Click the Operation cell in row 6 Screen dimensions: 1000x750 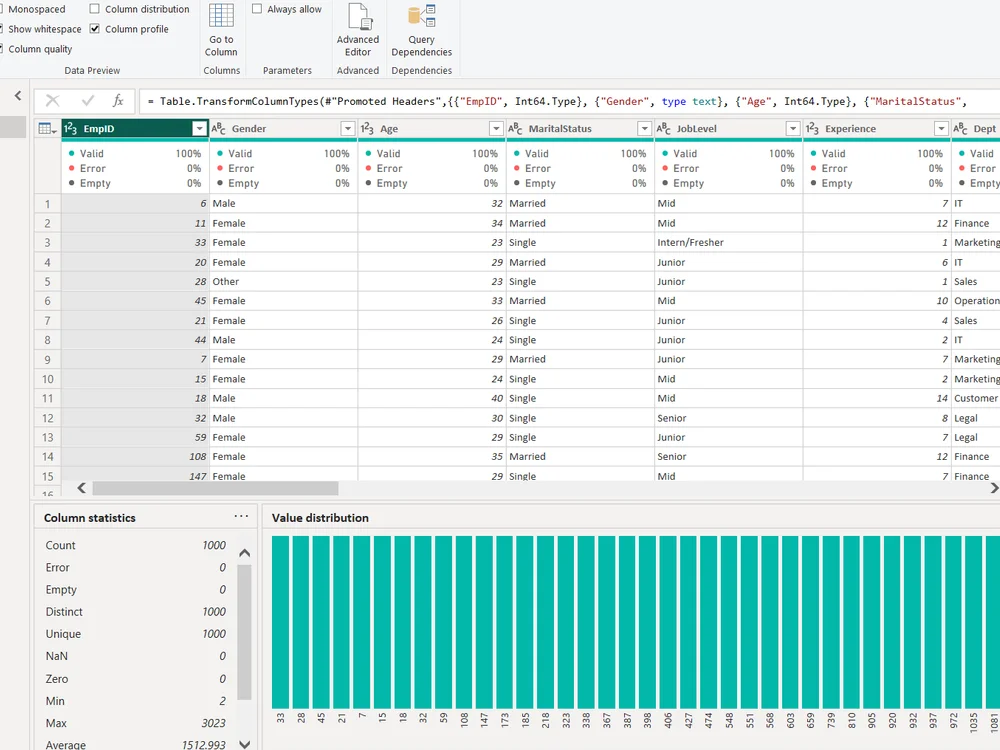coord(976,300)
